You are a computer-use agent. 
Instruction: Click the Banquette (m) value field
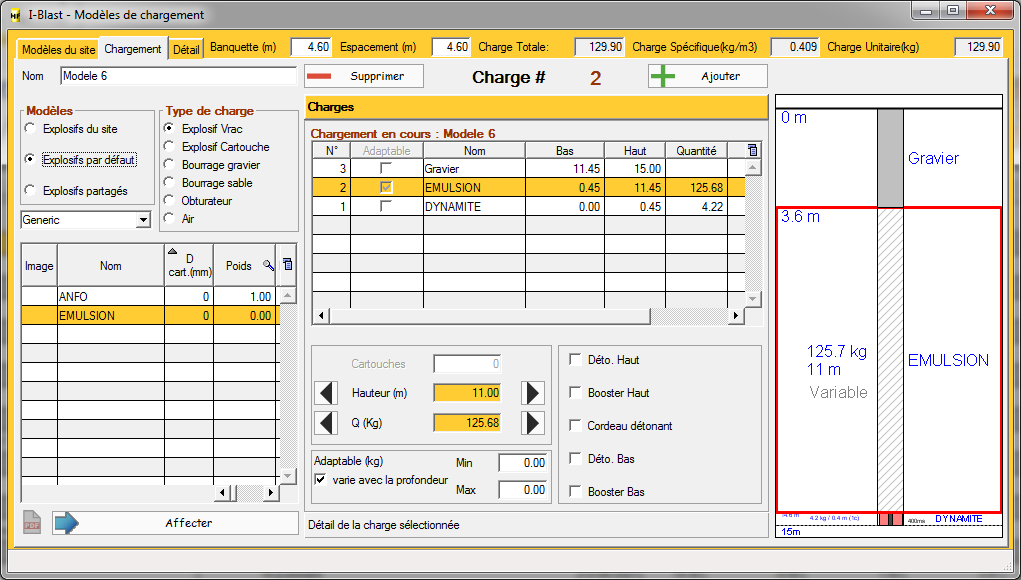311,47
